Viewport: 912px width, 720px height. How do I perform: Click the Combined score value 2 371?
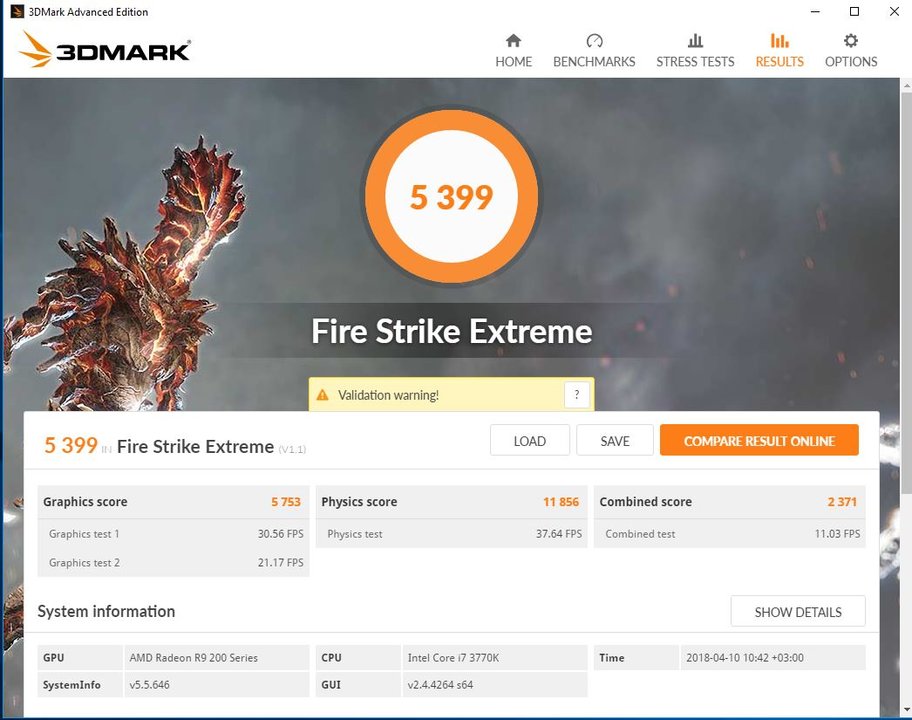click(842, 502)
